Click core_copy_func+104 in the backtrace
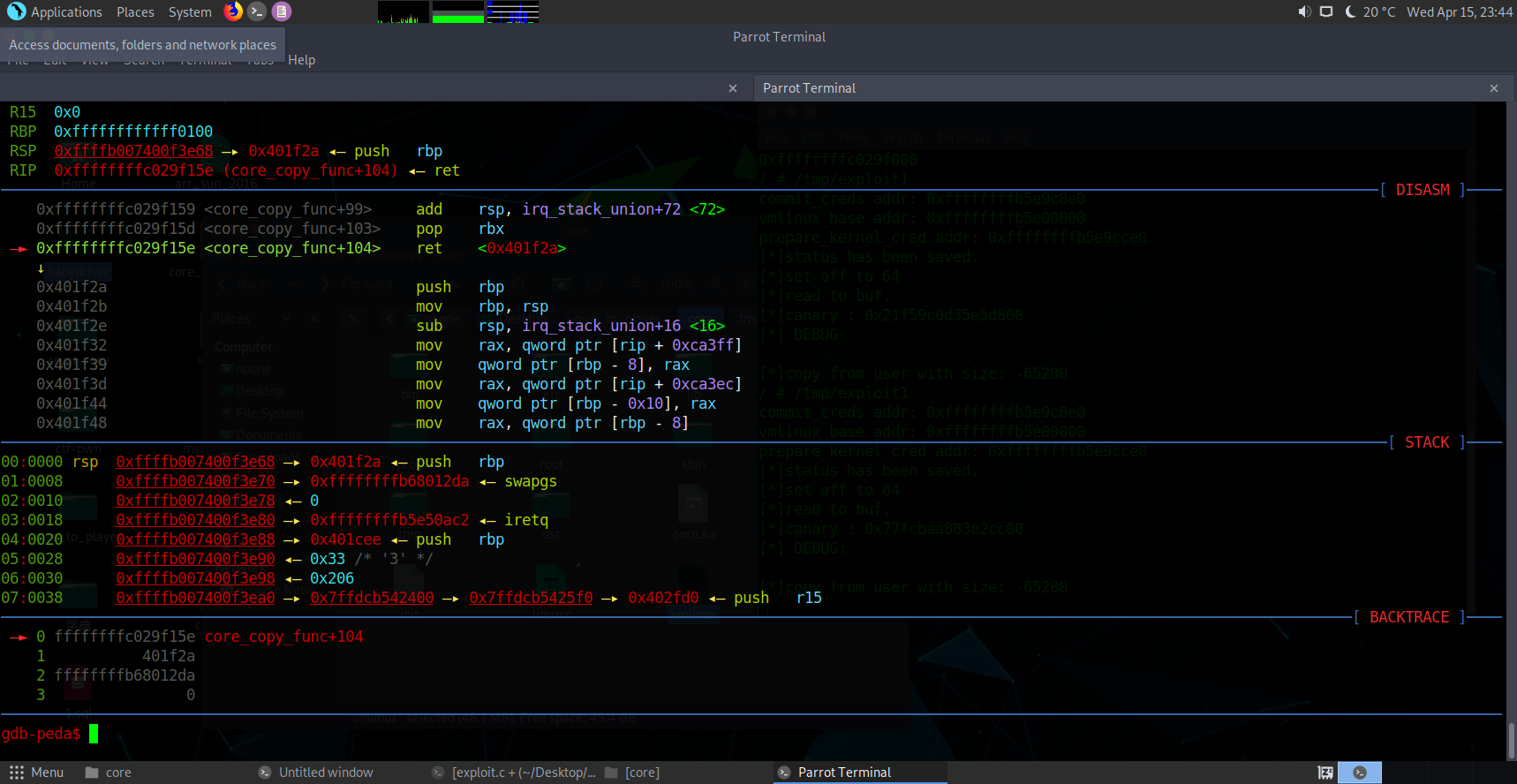1517x784 pixels. pos(283,637)
